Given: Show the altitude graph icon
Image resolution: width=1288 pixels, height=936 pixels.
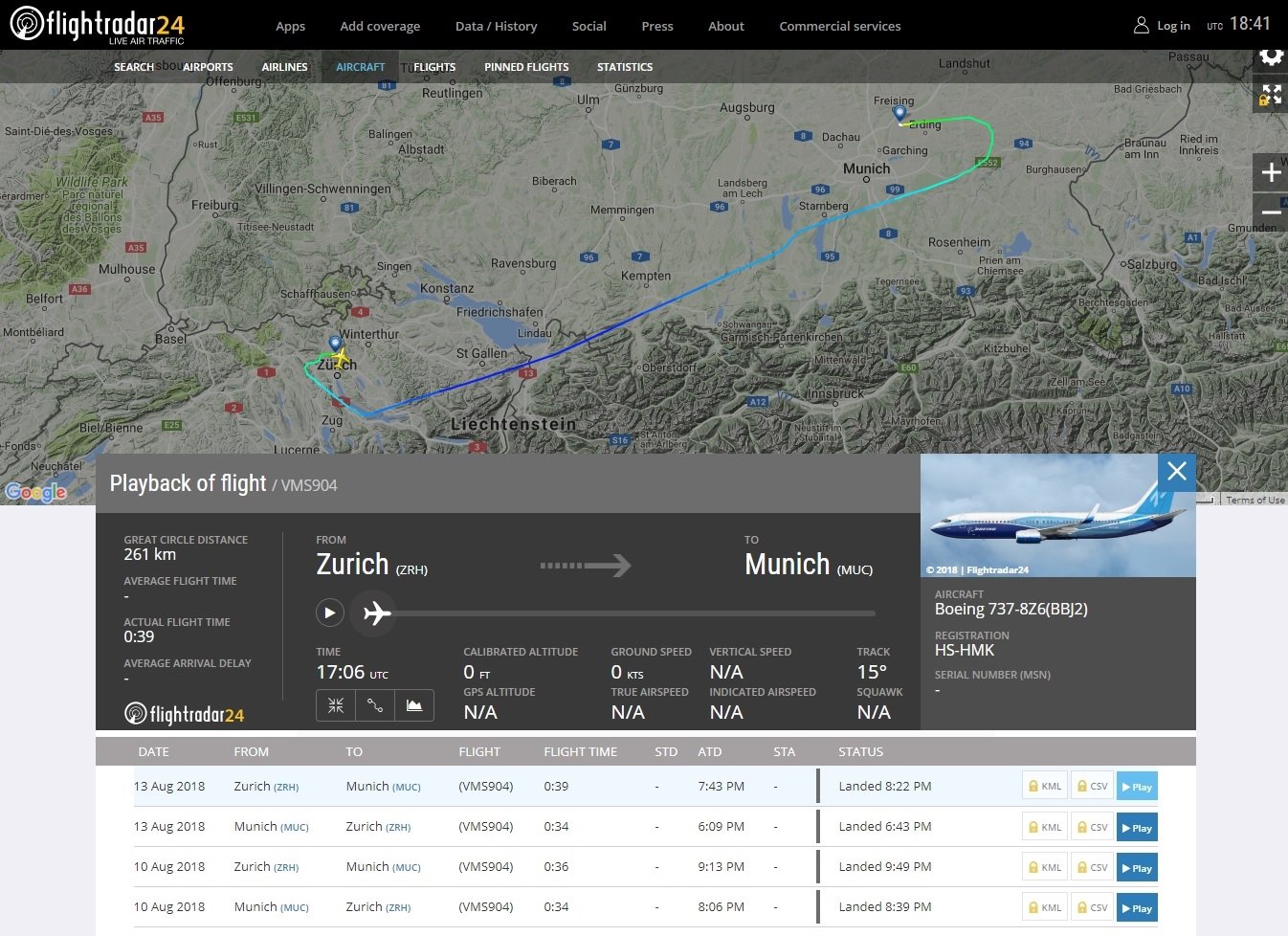Looking at the screenshot, I should point(414,705).
